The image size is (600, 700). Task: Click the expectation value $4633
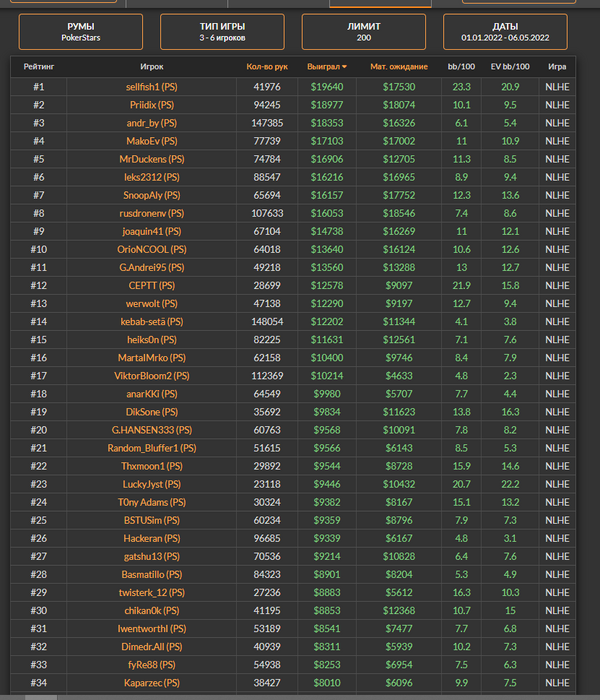[399, 376]
